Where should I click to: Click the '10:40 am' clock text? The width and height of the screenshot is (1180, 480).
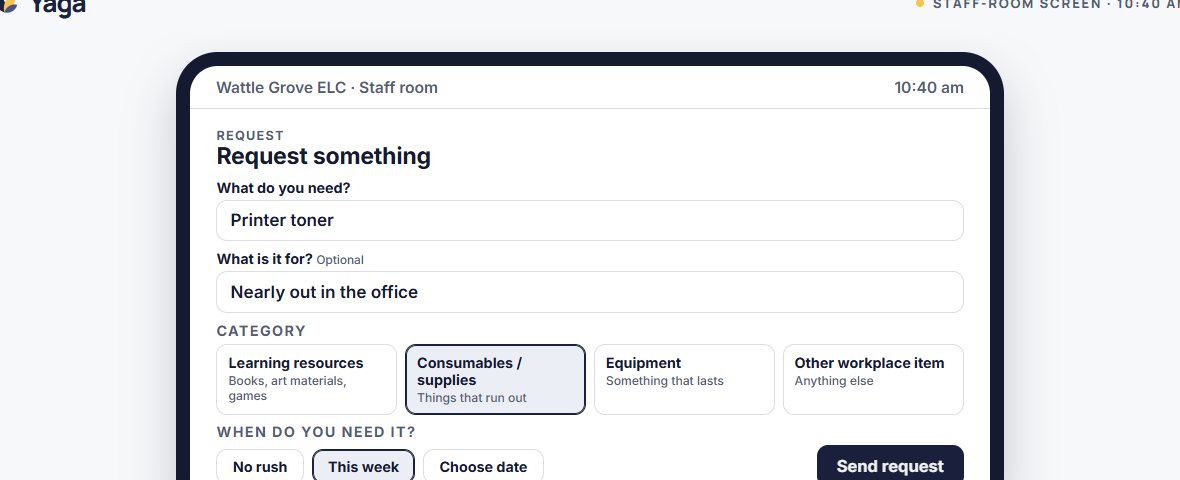929,87
